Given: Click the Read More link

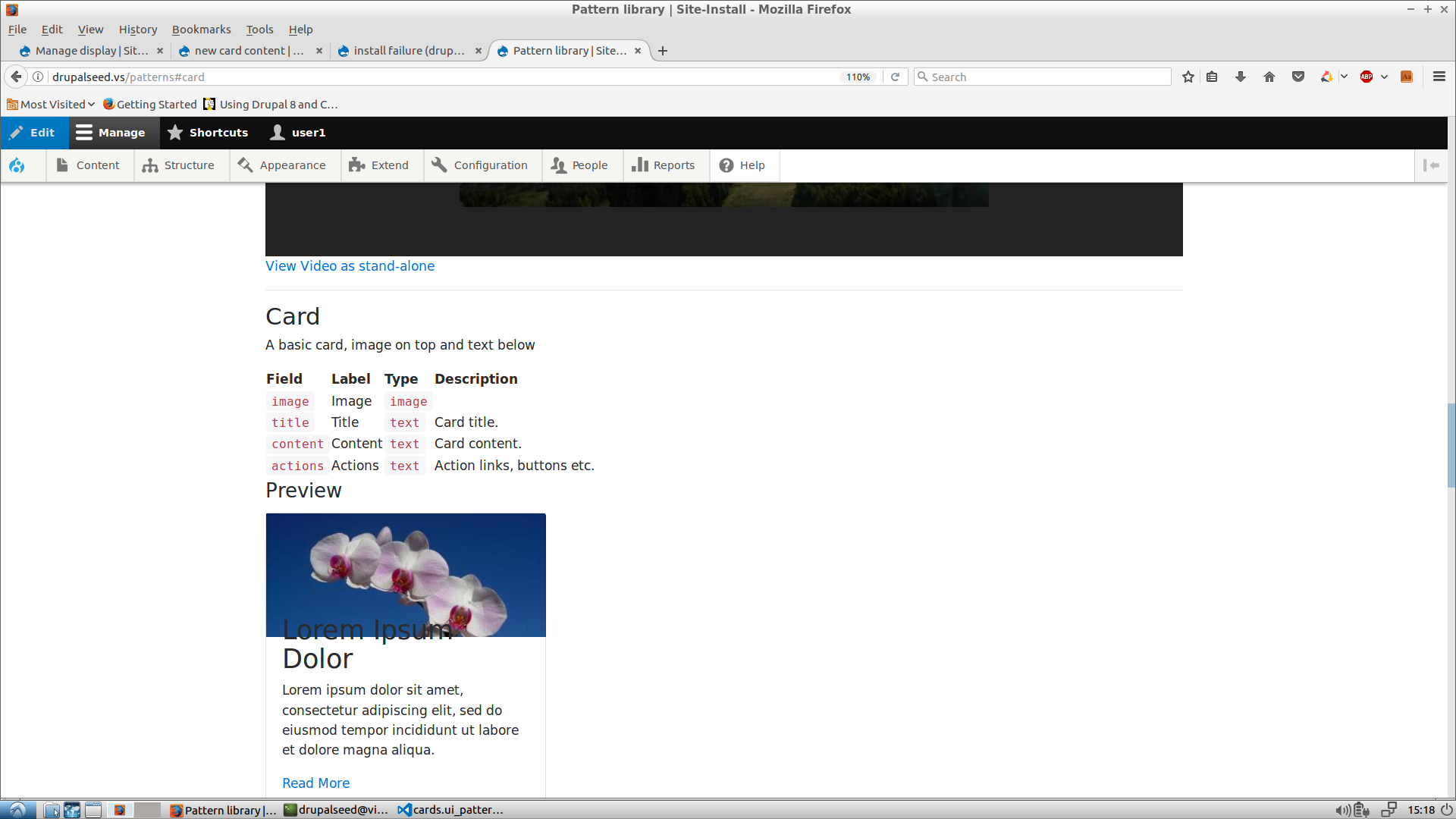Looking at the screenshot, I should [x=315, y=783].
